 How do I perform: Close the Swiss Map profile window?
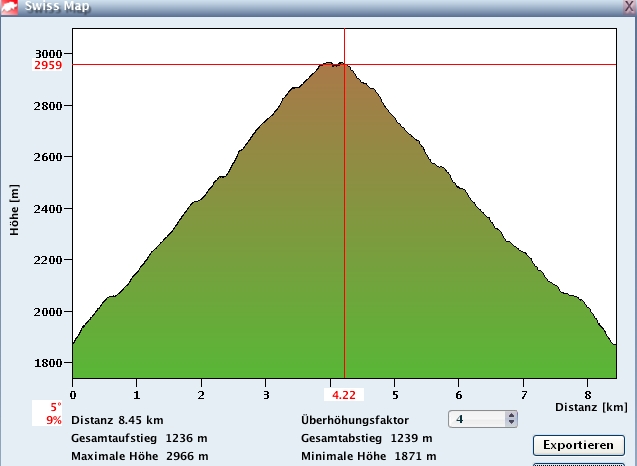point(627,5)
